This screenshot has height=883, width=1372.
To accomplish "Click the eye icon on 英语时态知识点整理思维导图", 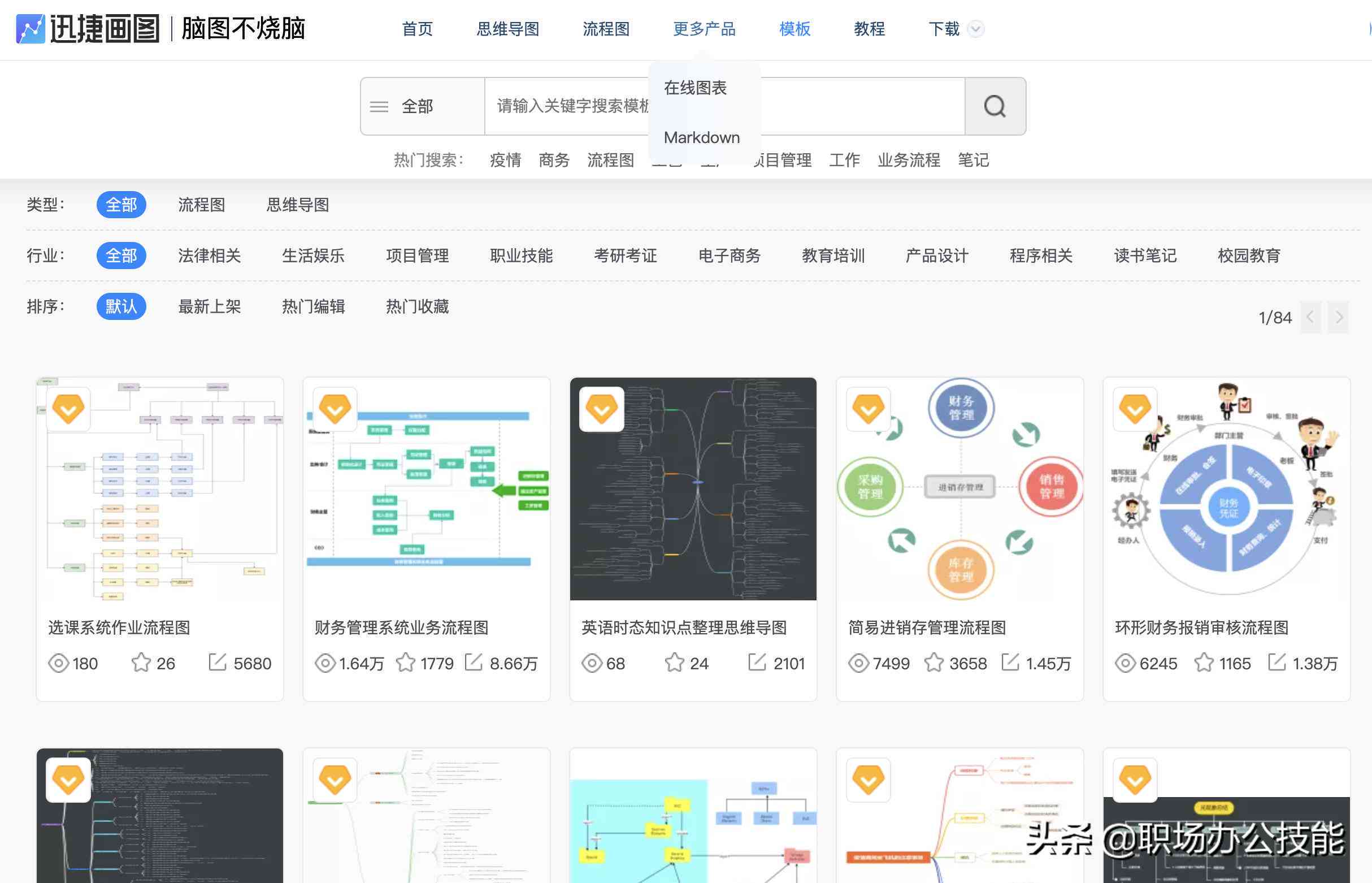I will 592,664.
